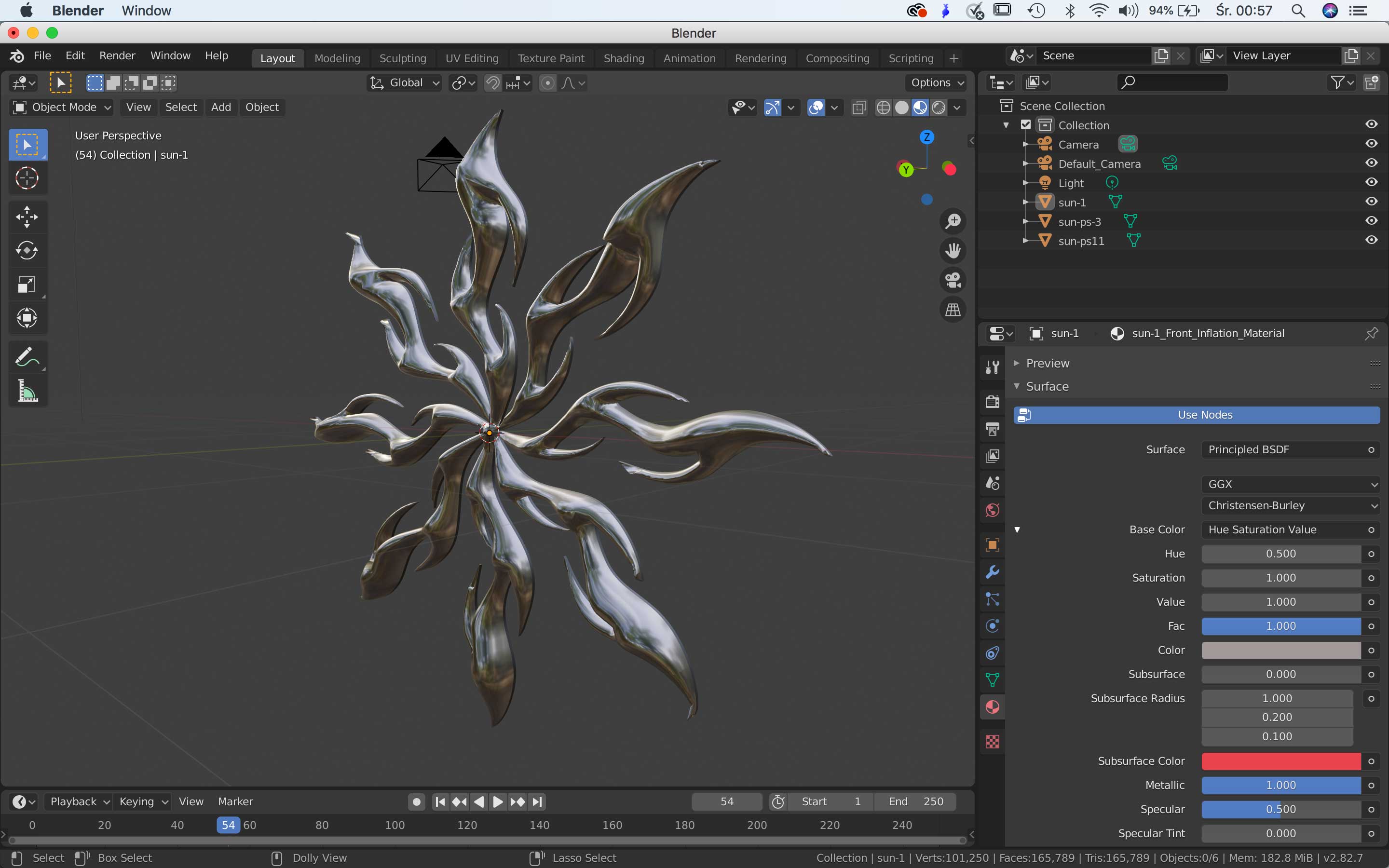Image resolution: width=1389 pixels, height=868 pixels.
Task: Open the Material properties tab
Action: tap(993, 706)
